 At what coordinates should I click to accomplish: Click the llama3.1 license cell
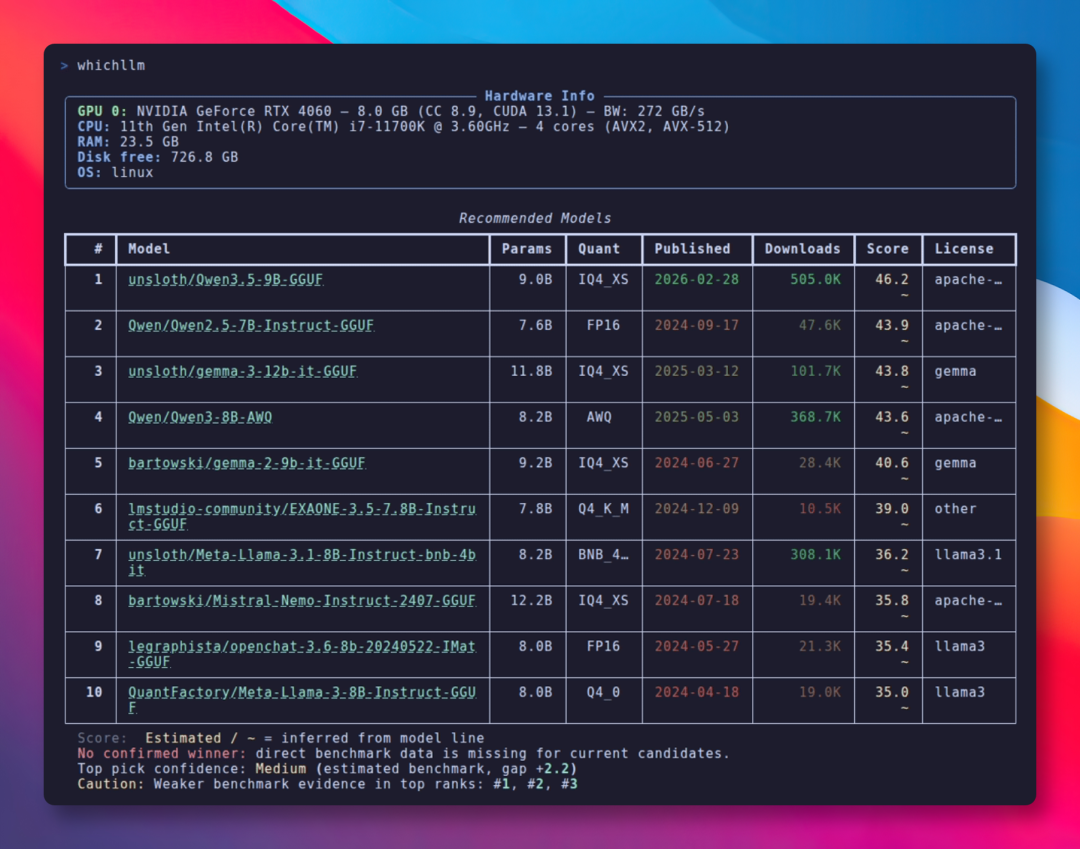point(968,554)
